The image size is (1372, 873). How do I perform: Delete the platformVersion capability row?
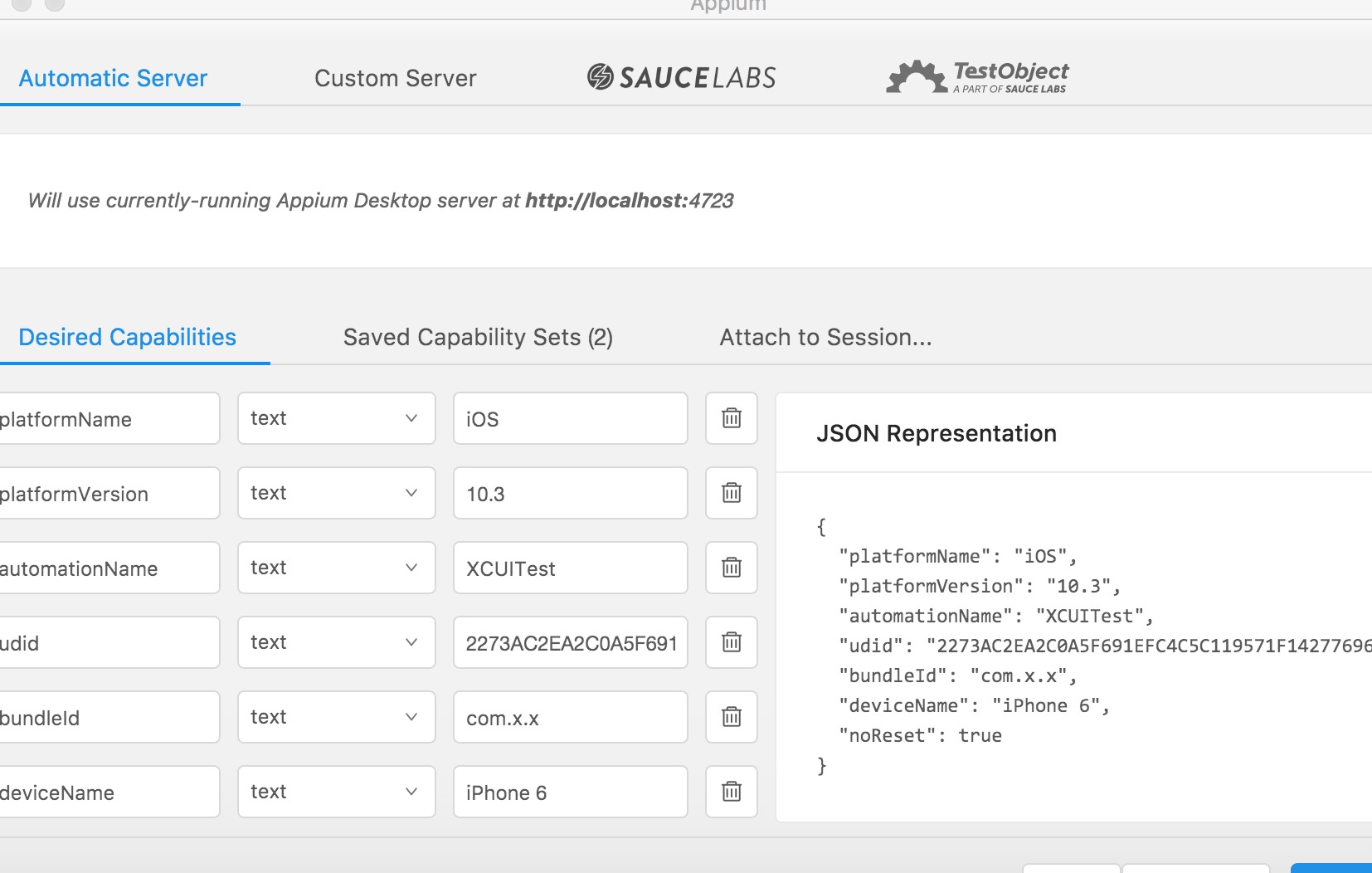[x=732, y=493]
